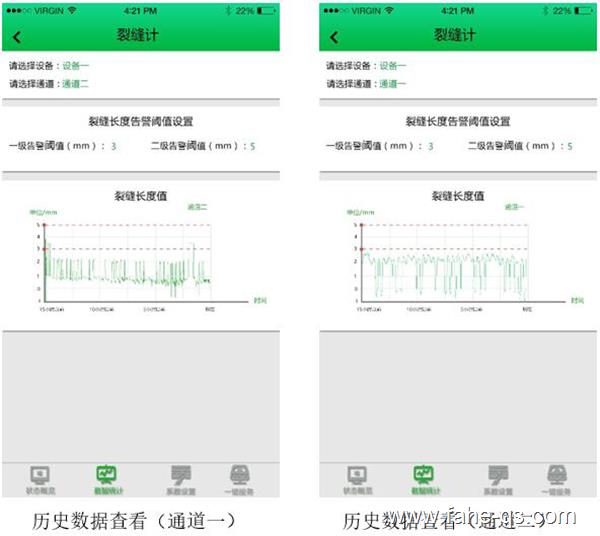Tap 裂缝长度告警阈值设置 heading, right phone
This screenshot has height=536, width=600.
click(x=458, y=122)
